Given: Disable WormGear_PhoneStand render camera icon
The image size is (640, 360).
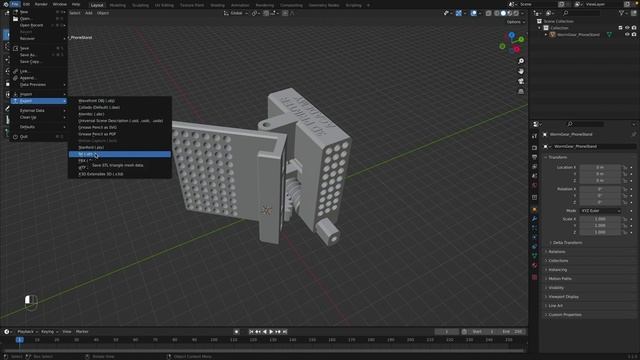Looking at the screenshot, I should pos(634,35).
